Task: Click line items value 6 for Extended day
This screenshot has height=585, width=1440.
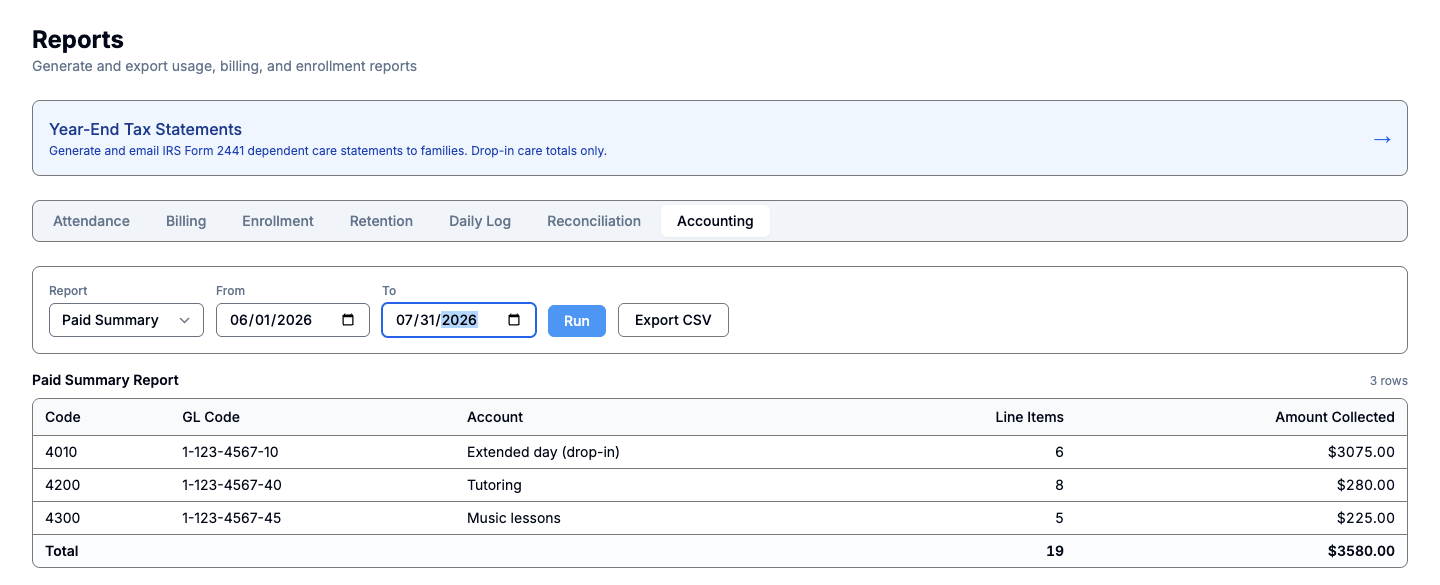Action: [1059, 452]
